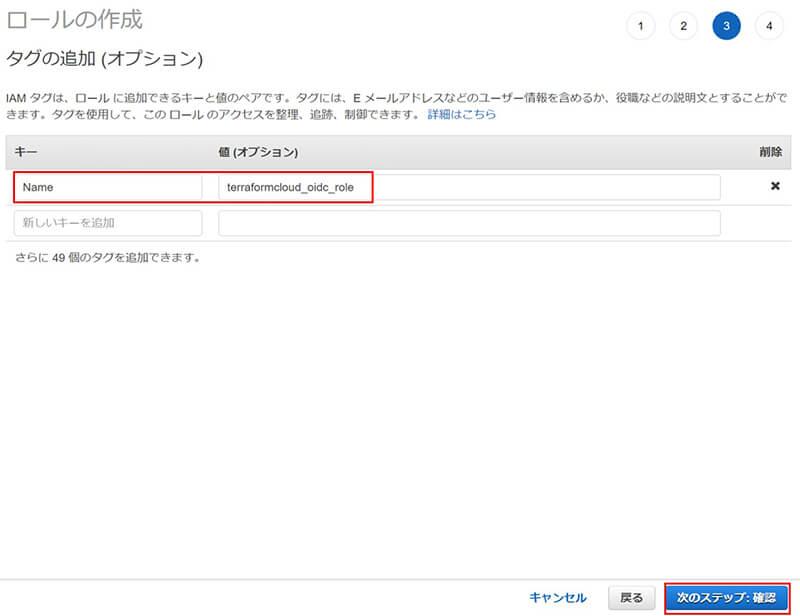This screenshot has height=616, width=800.
Task: Focus the 新しいキーを追加 key field
Action: [x=108, y=223]
